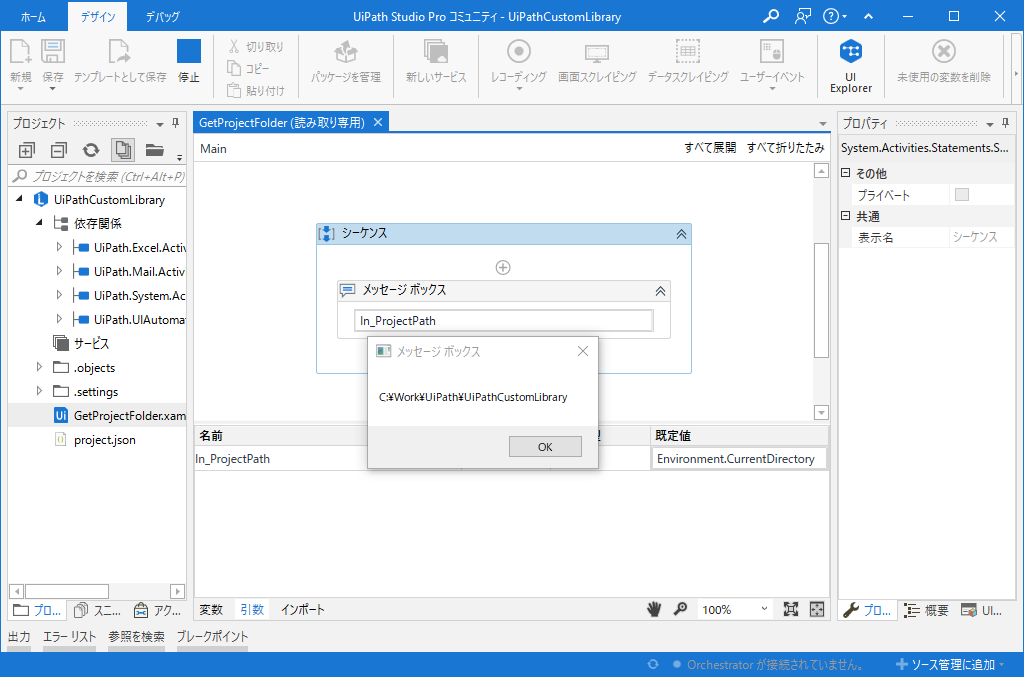Screen dimensions: 1024x677
Task: Click the designer zoom magnifier icon
Action: pos(680,609)
